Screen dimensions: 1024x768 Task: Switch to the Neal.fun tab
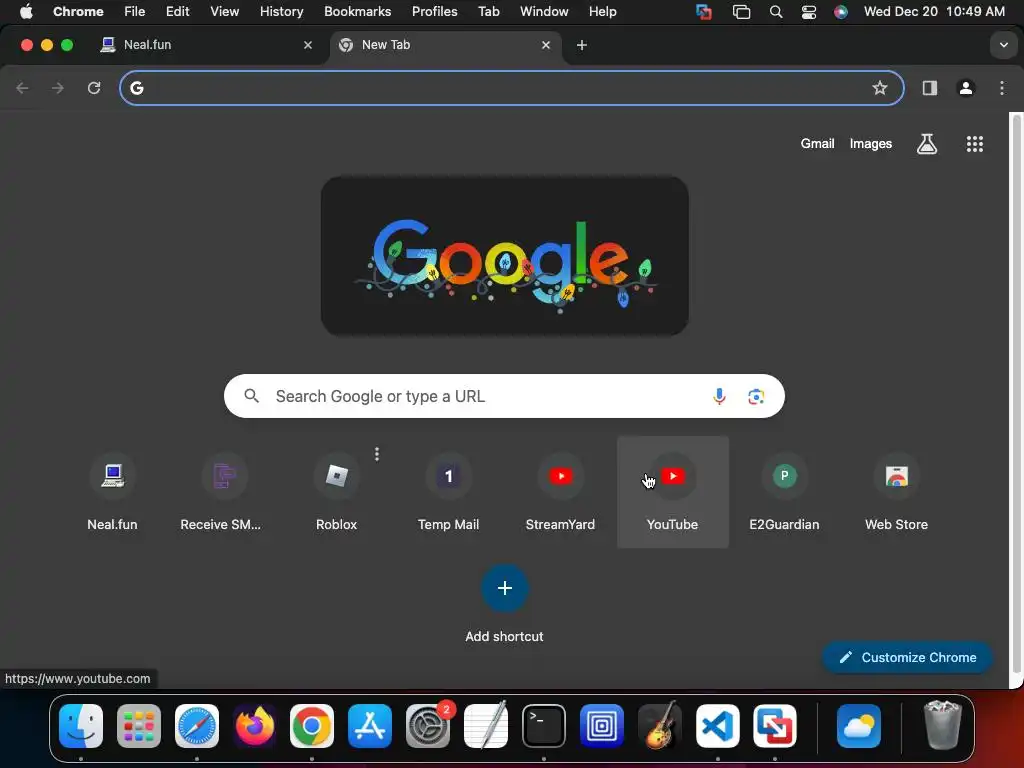209,45
